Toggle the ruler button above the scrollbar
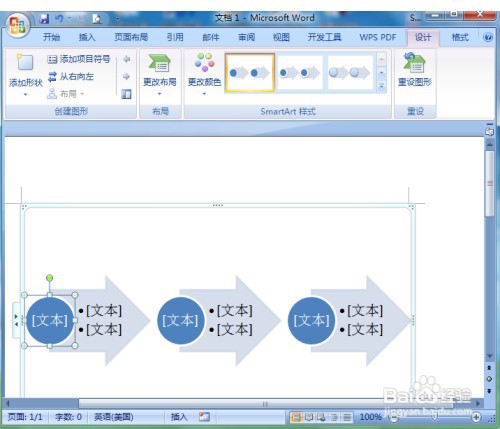This screenshot has height=429, width=500. tap(489, 131)
